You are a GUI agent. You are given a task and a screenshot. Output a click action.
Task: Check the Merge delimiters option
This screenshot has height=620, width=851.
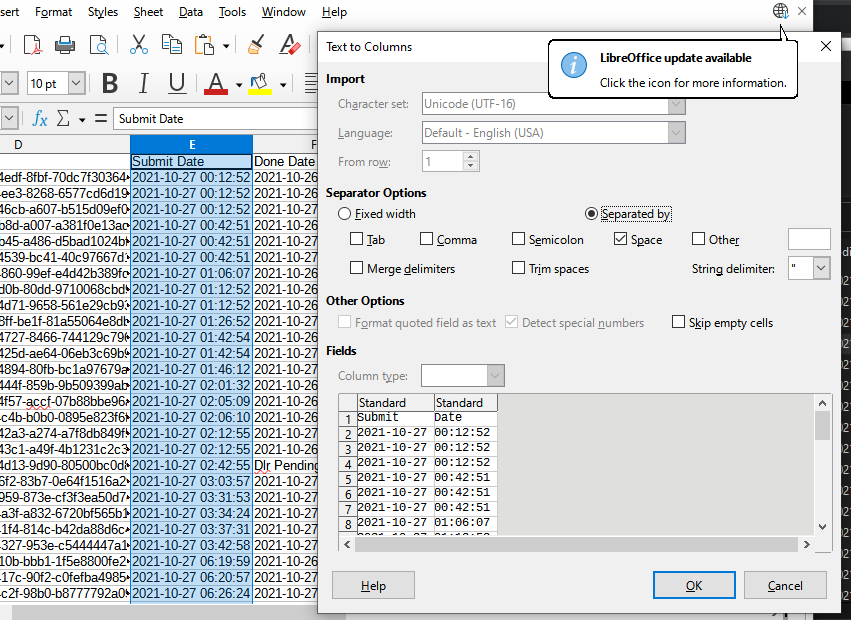[357, 268]
